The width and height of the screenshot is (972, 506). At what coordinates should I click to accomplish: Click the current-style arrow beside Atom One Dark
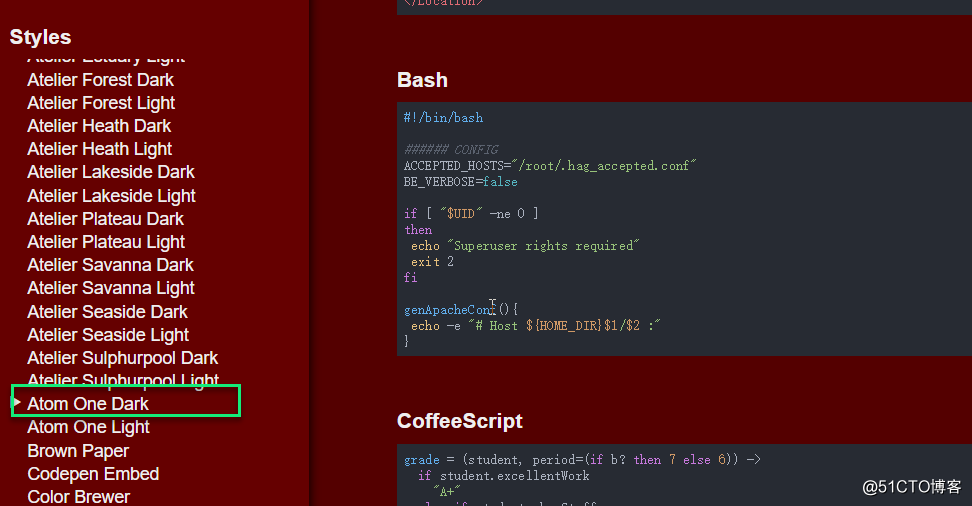(x=17, y=402)
